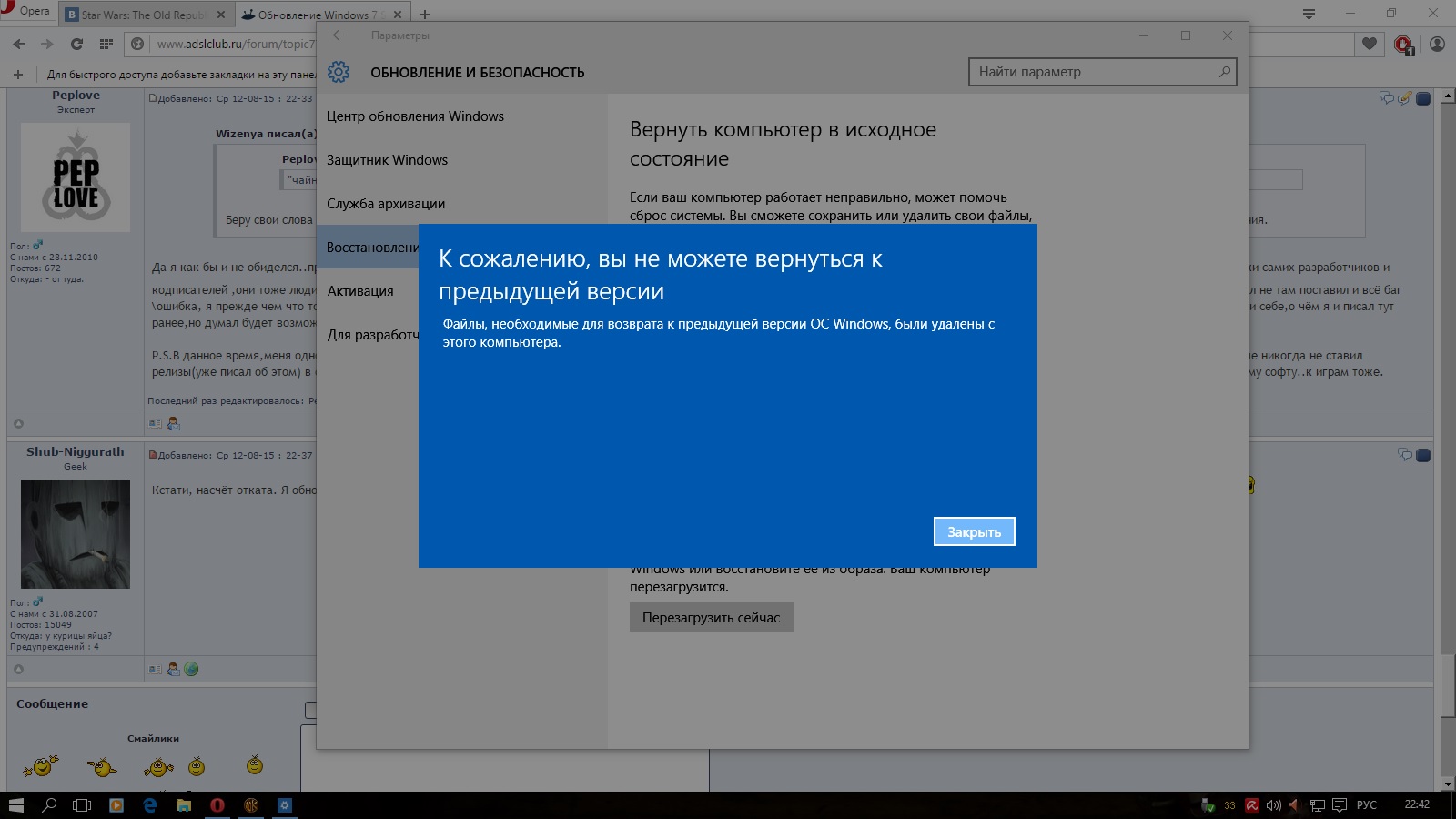
Task: Open a new Opera tab with plus
Action: 425,15
